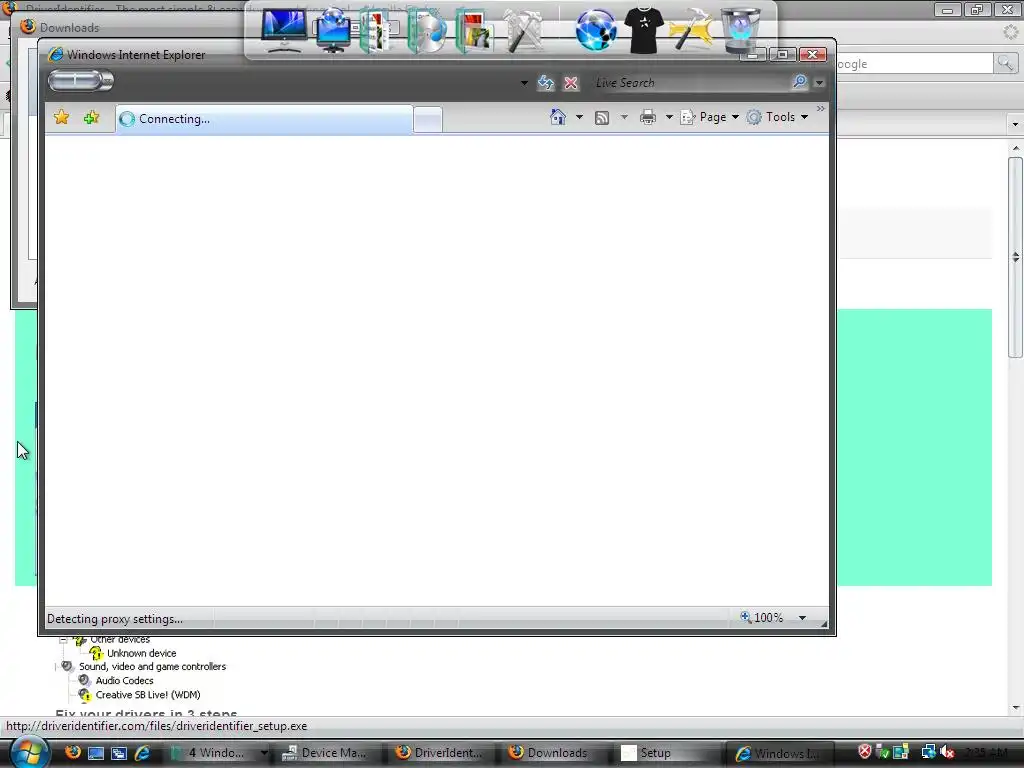1024x768 pixels.
Task: Open the hammer and star dock settings icon
Action: click(692, 30)
